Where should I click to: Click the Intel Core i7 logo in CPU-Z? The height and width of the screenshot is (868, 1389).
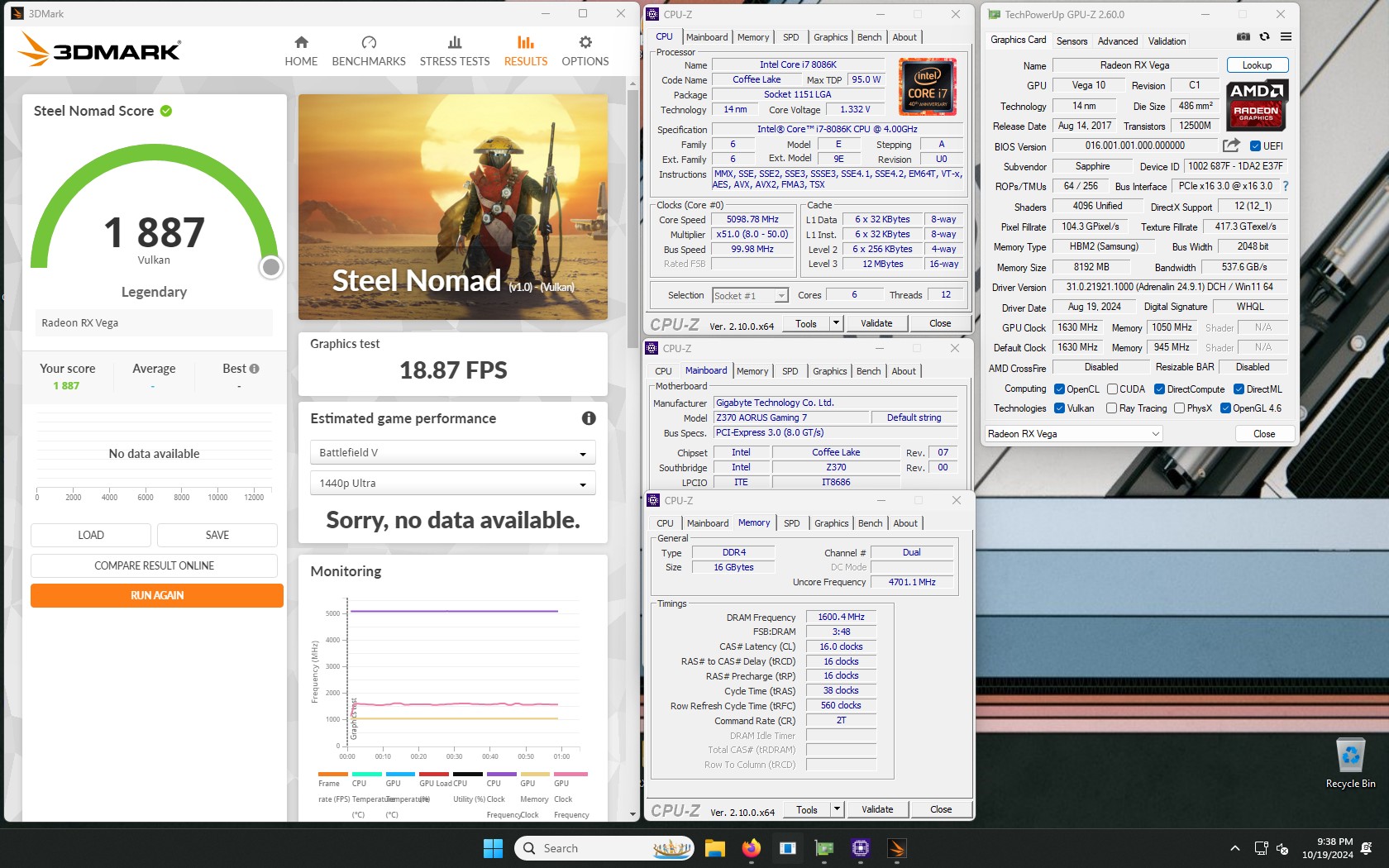[x=928, y=87]
